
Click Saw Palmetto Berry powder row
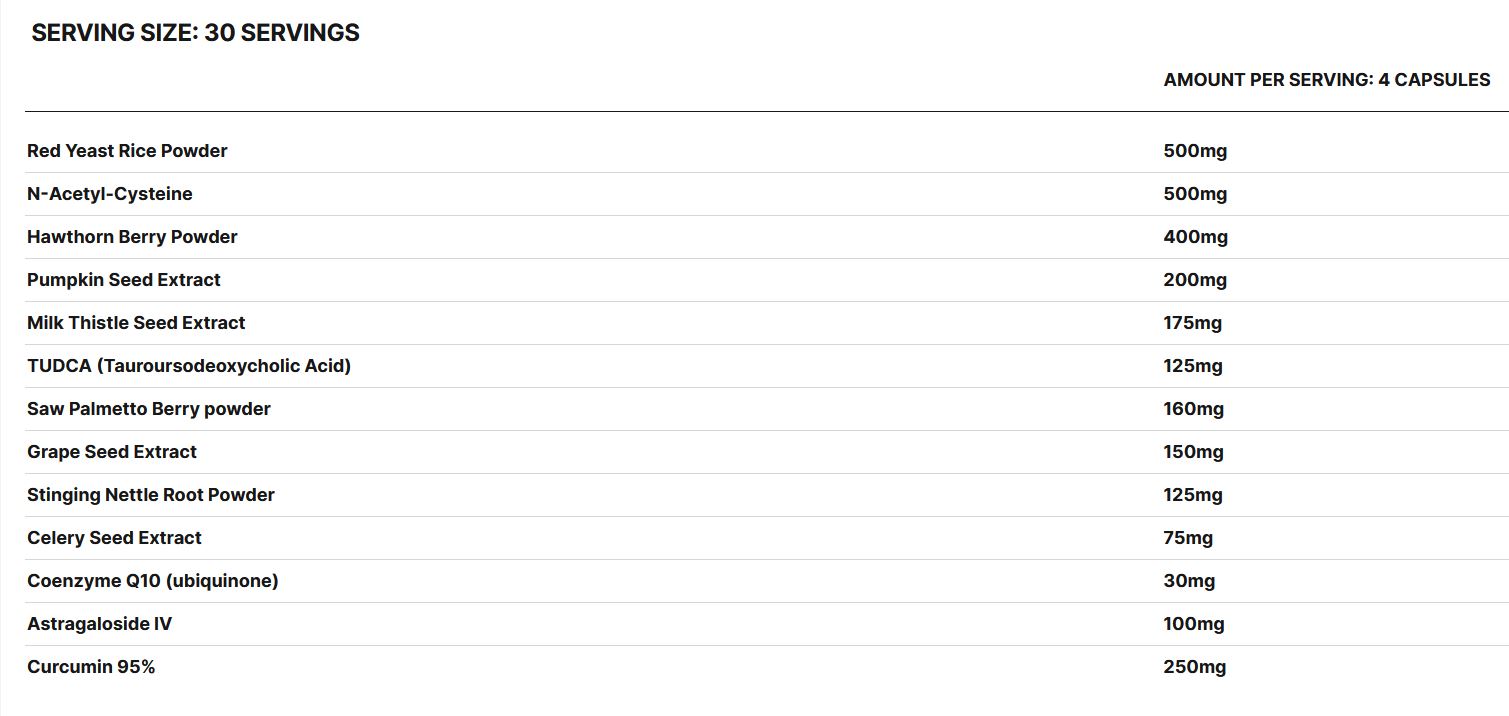click(767, 409)
